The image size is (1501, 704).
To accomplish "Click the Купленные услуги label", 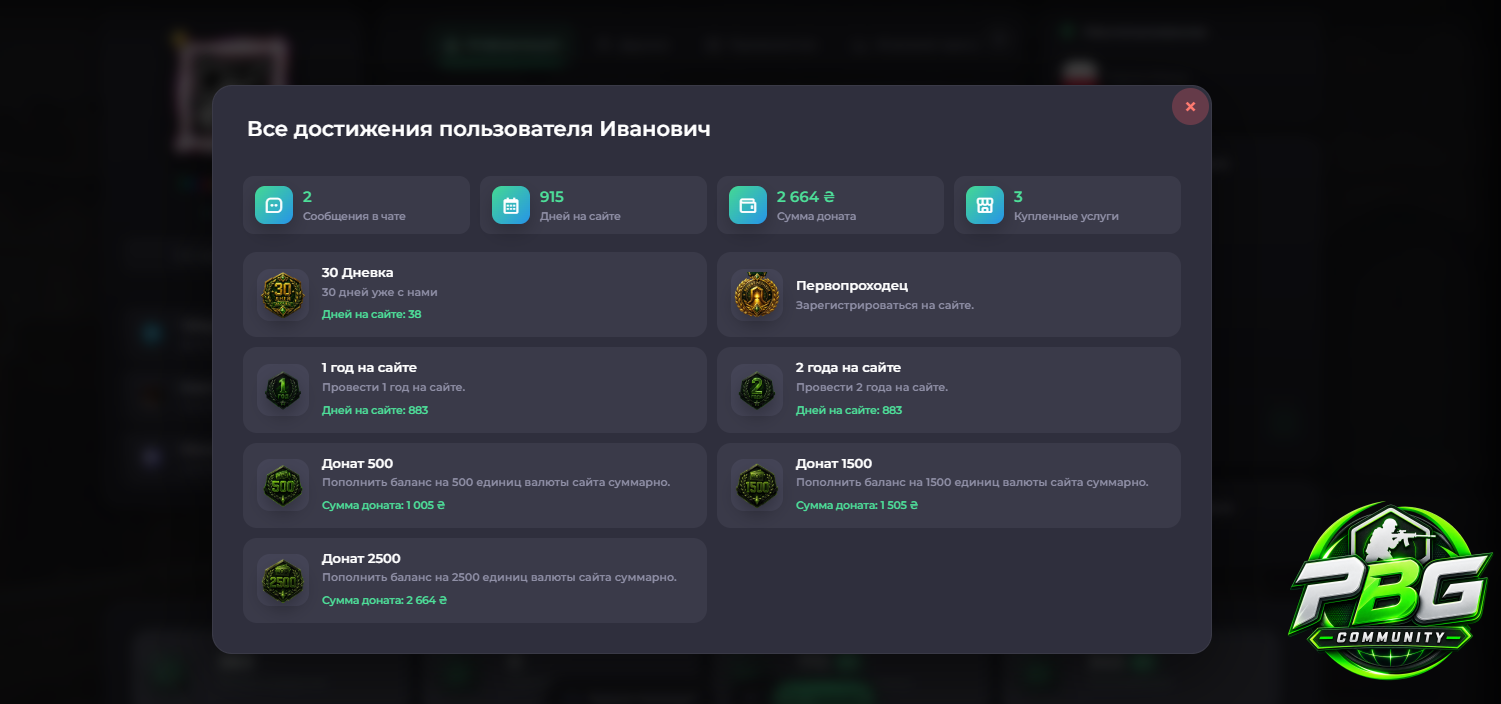I will (1066, 216).
